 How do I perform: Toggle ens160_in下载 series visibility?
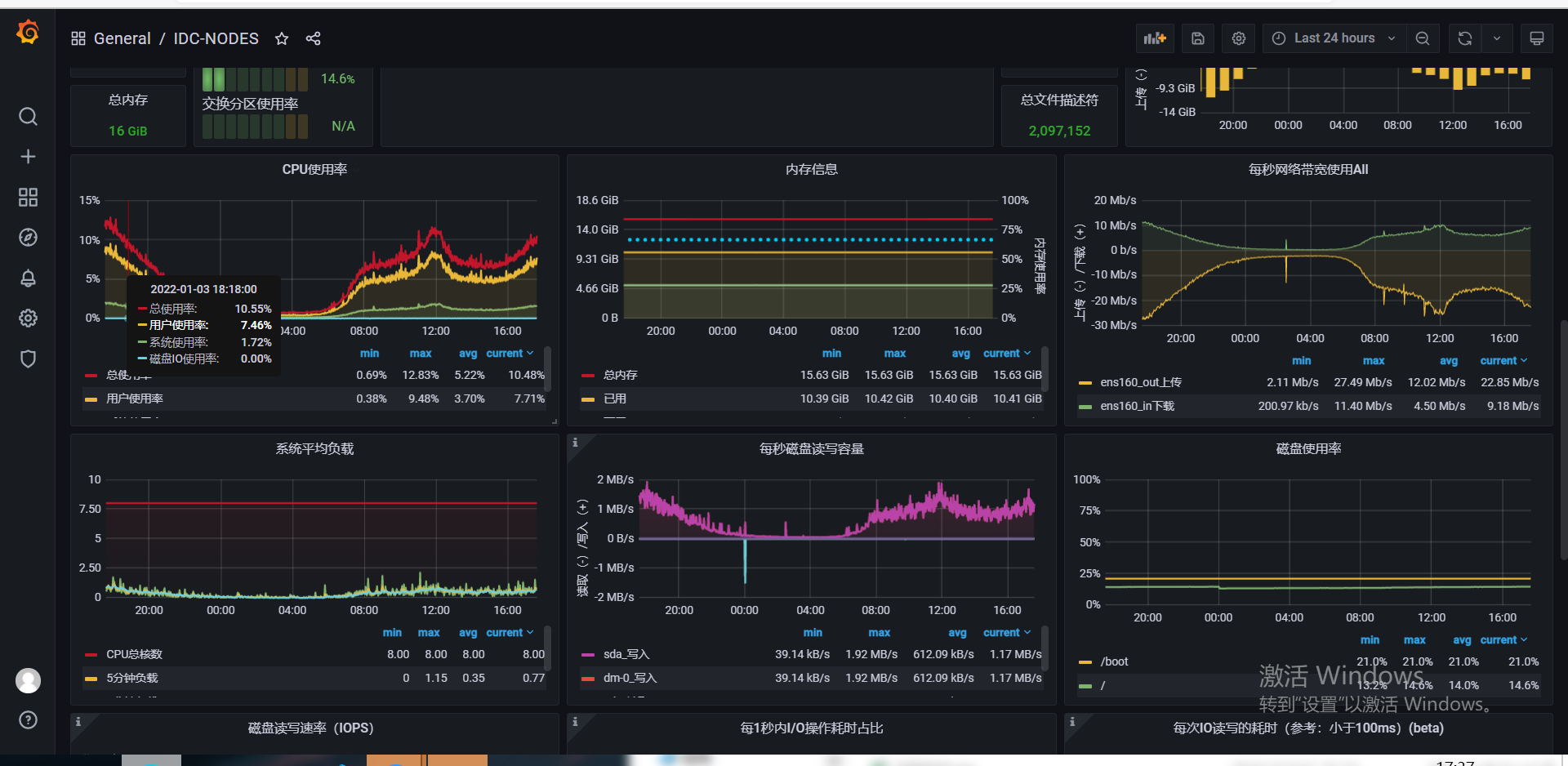pos(1137,406)
